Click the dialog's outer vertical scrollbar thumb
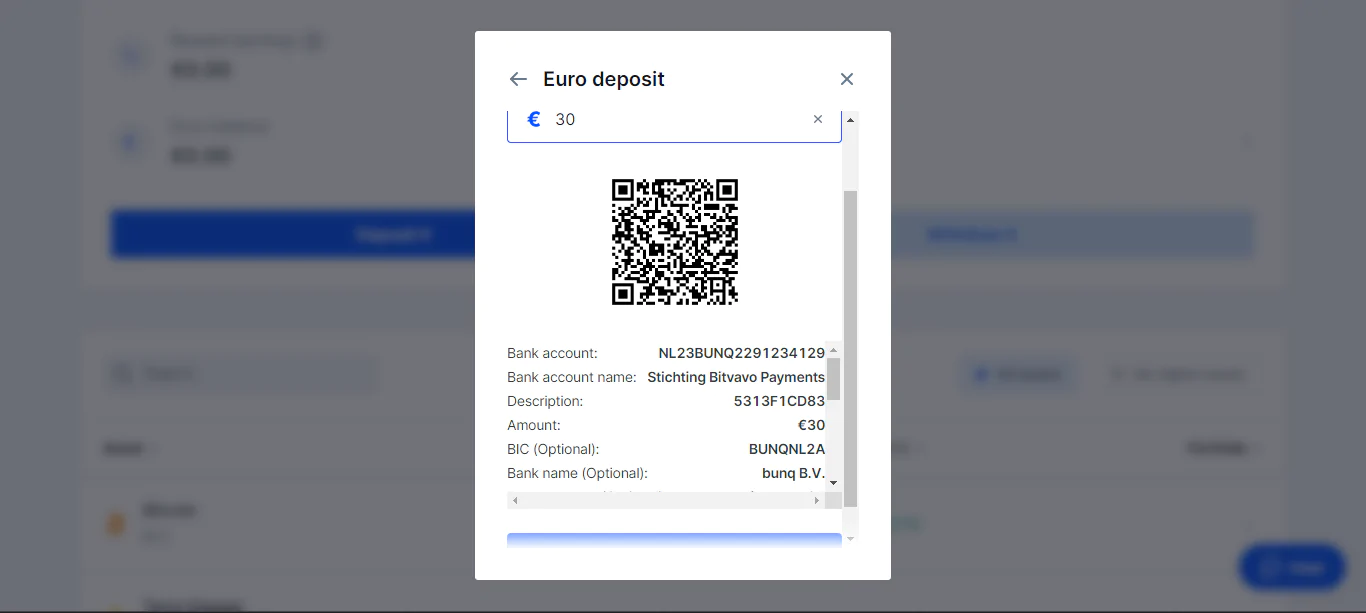 tap(851, 348)
